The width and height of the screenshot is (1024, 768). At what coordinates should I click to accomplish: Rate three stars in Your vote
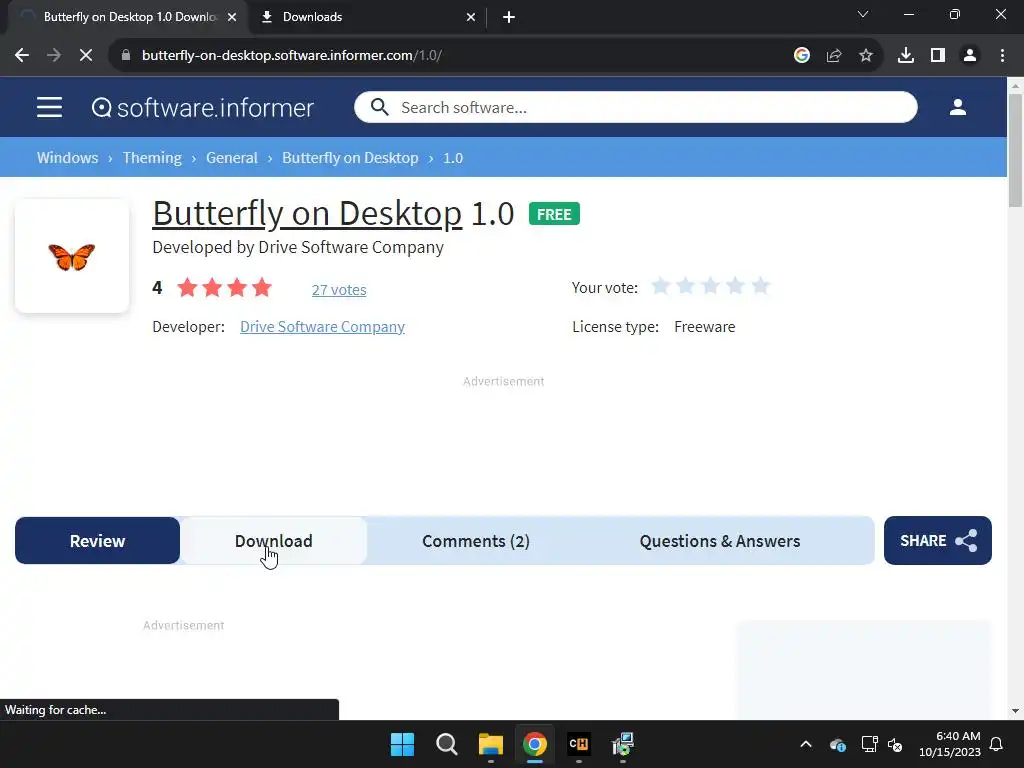tap(710, 286)
